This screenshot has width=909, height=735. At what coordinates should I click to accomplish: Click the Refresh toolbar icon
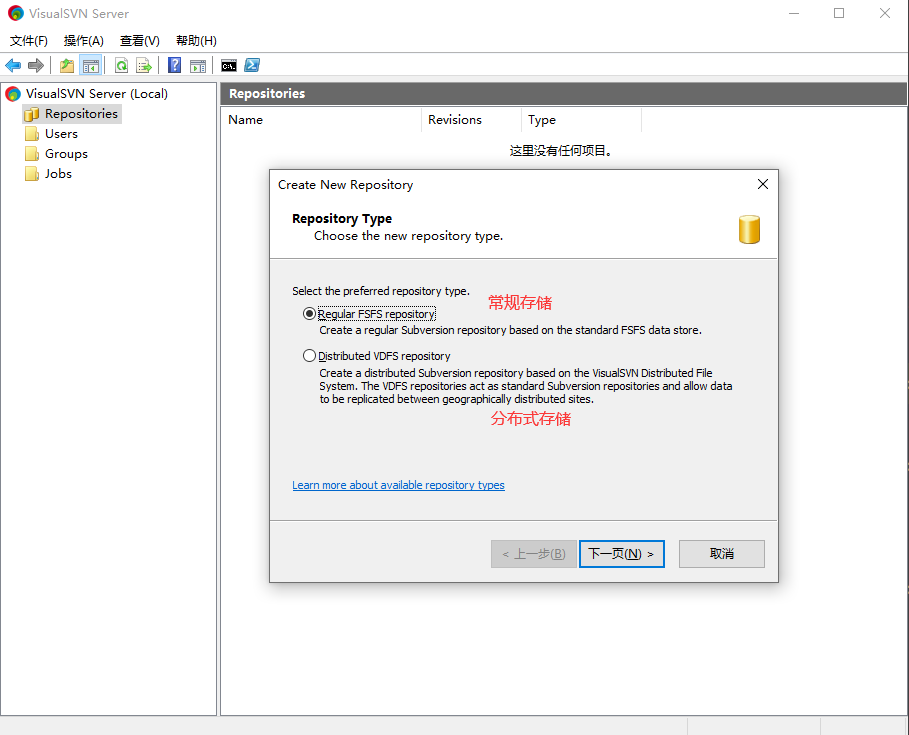pos(121,66)
